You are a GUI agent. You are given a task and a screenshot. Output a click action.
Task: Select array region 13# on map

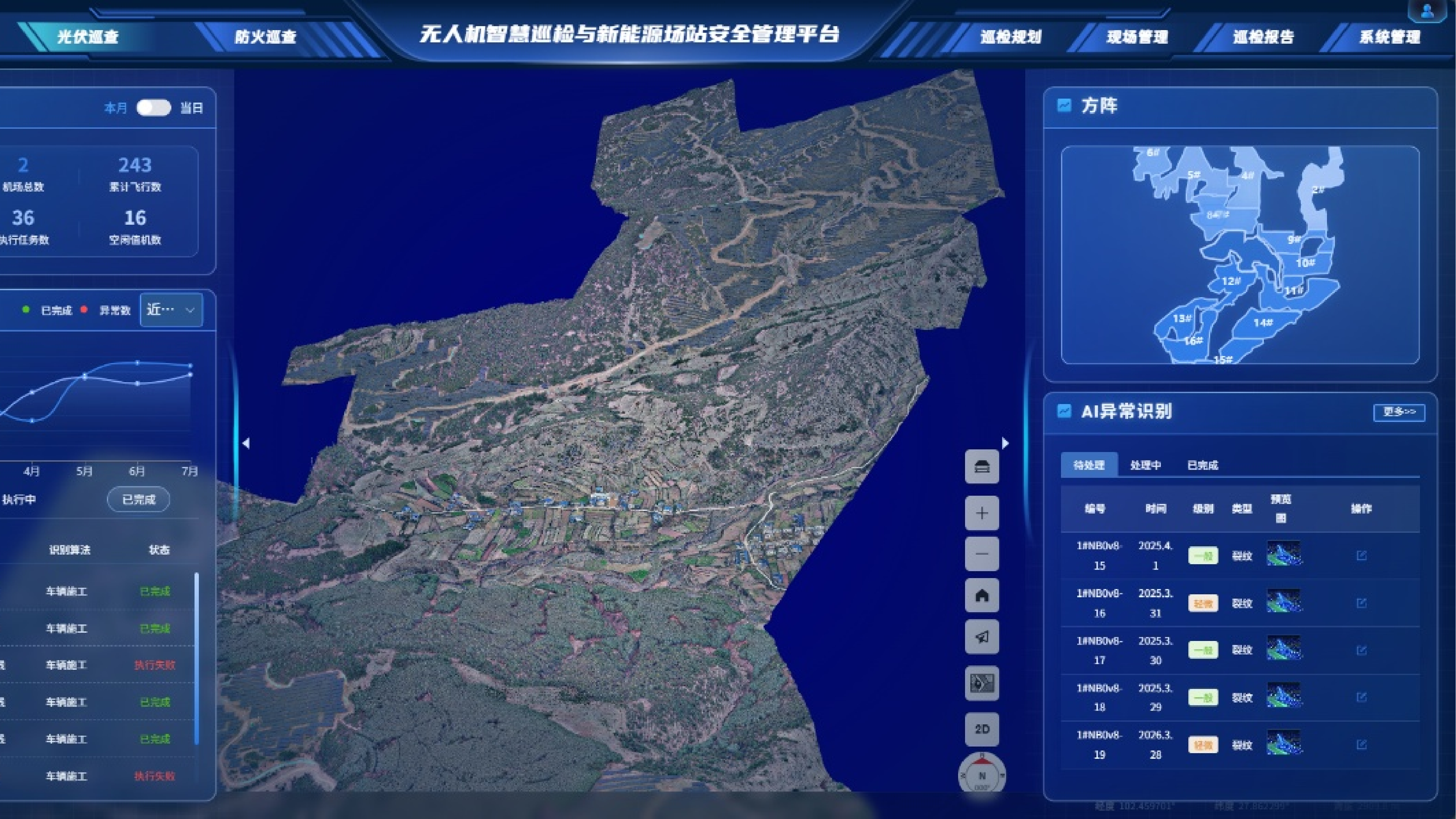pyautogui.click(x=1182, y=318)
